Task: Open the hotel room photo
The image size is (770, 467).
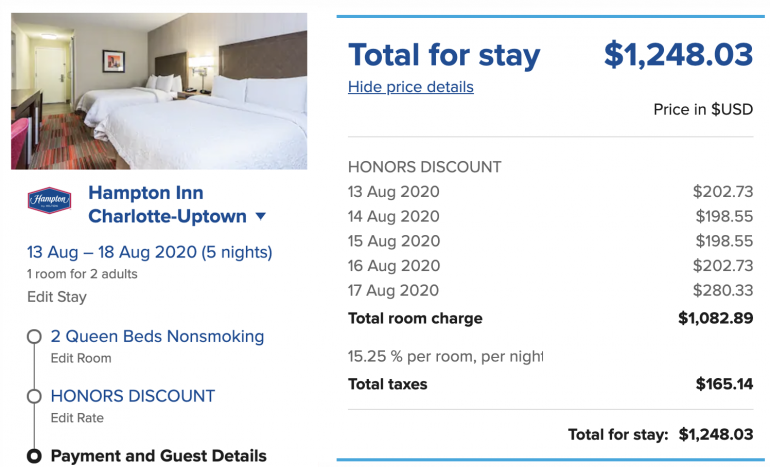Action: (x=159, y=91)
